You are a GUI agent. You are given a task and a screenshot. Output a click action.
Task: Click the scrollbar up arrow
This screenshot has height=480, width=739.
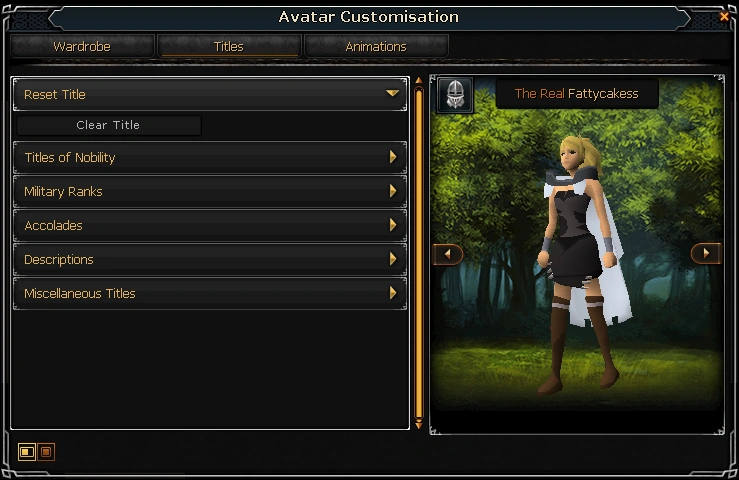click(419, 81)
